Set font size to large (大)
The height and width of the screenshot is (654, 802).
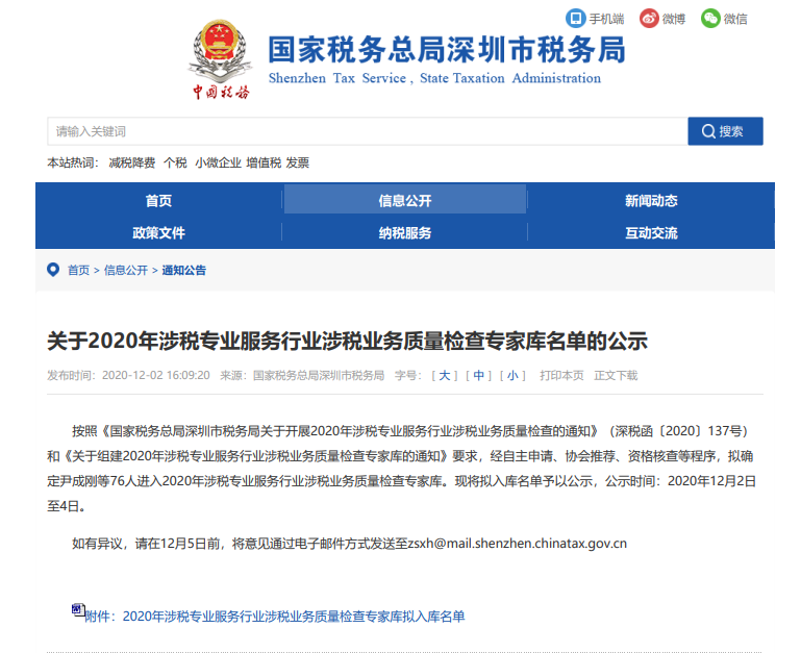444,375
